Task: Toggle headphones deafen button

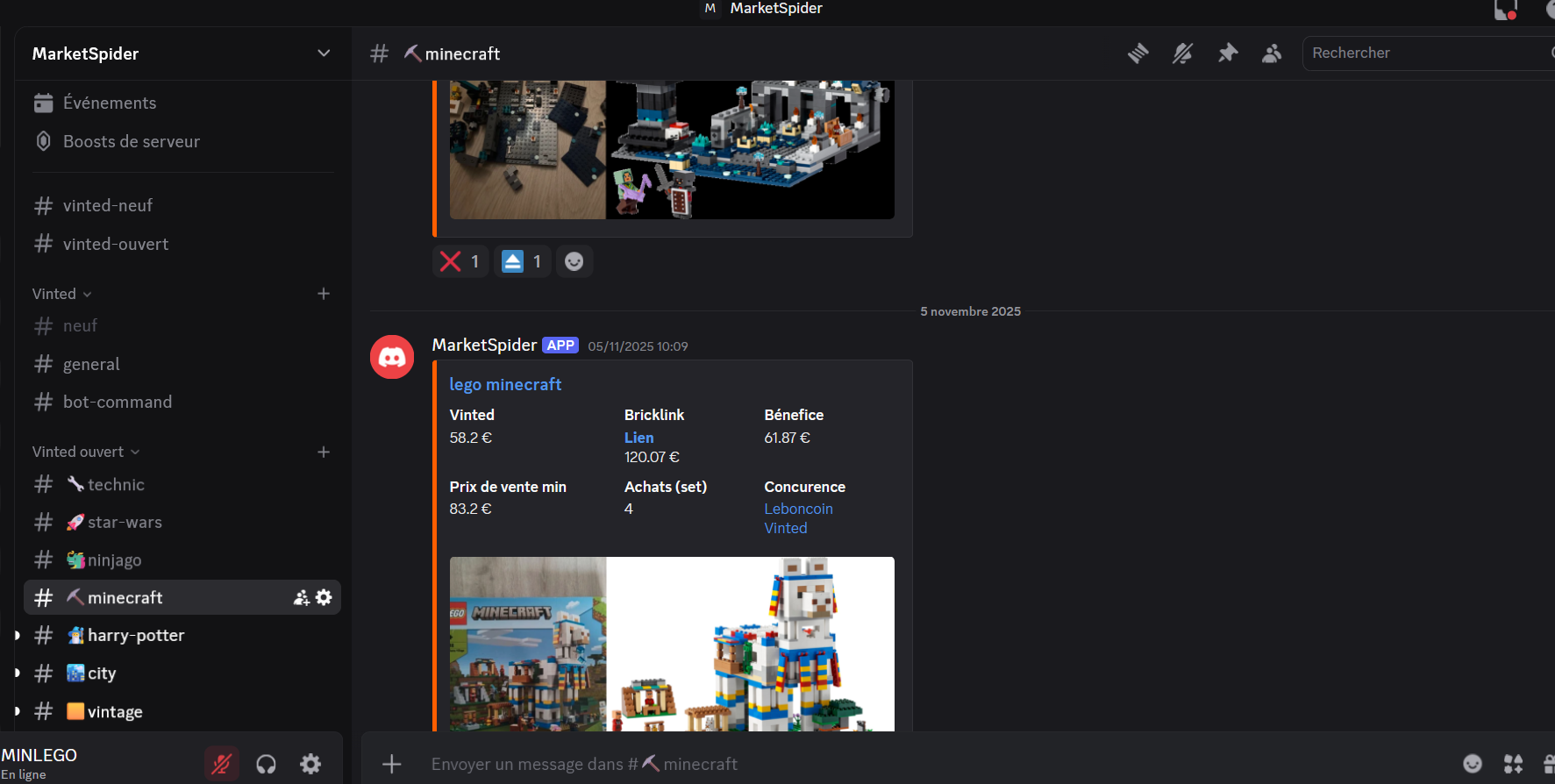Action: point(266,764)
